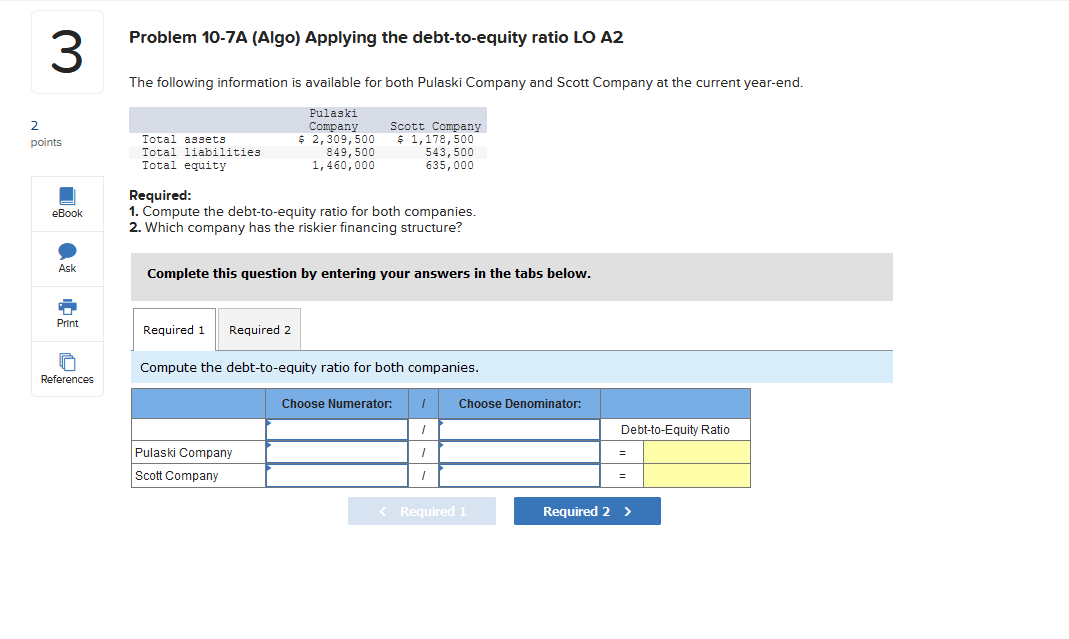Image resolution: width=1069 pixels, height=639 pixels.
Task: Click the Choose Numerator column header
Action: (x=337, y=403)
